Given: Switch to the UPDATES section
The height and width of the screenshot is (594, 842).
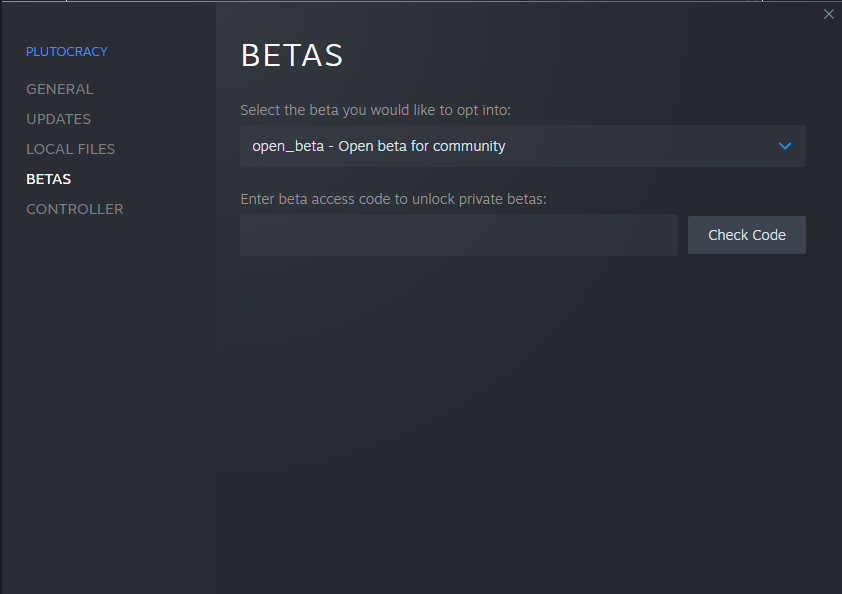Looking at the screenshot, I should point(58,119).
